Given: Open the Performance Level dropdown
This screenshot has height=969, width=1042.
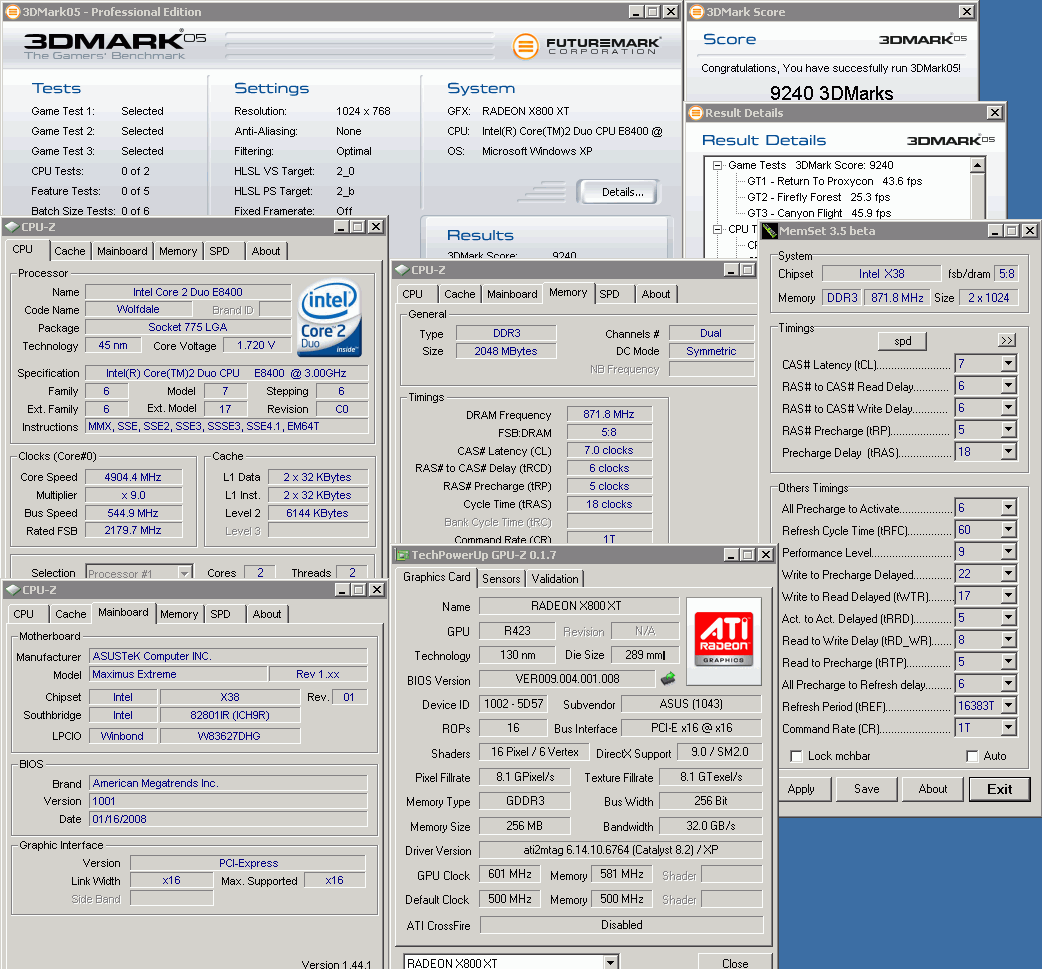Looking at the screenshot, I should tap(1009, 552).
